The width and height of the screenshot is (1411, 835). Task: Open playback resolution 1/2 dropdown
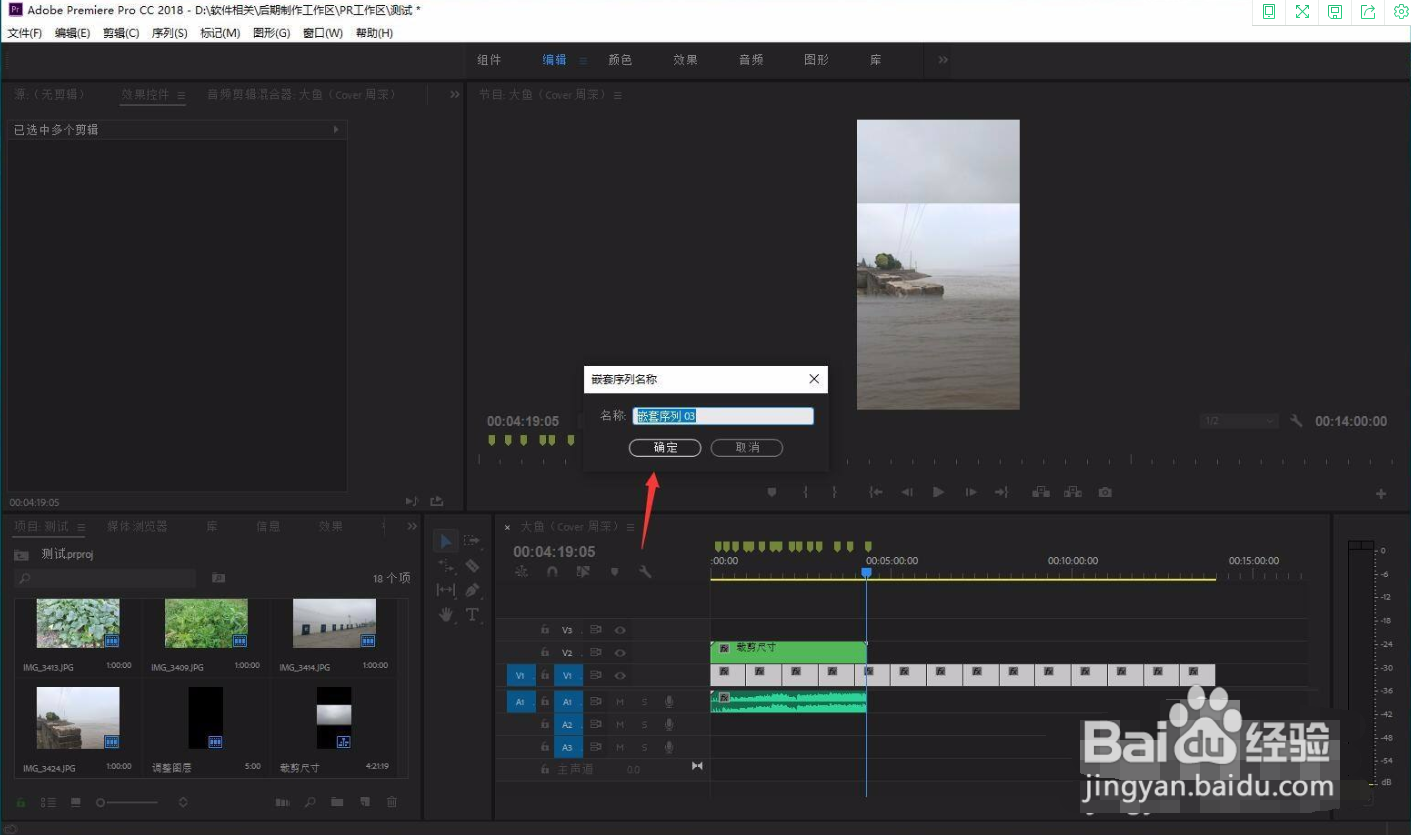[x=1239, y=421]
